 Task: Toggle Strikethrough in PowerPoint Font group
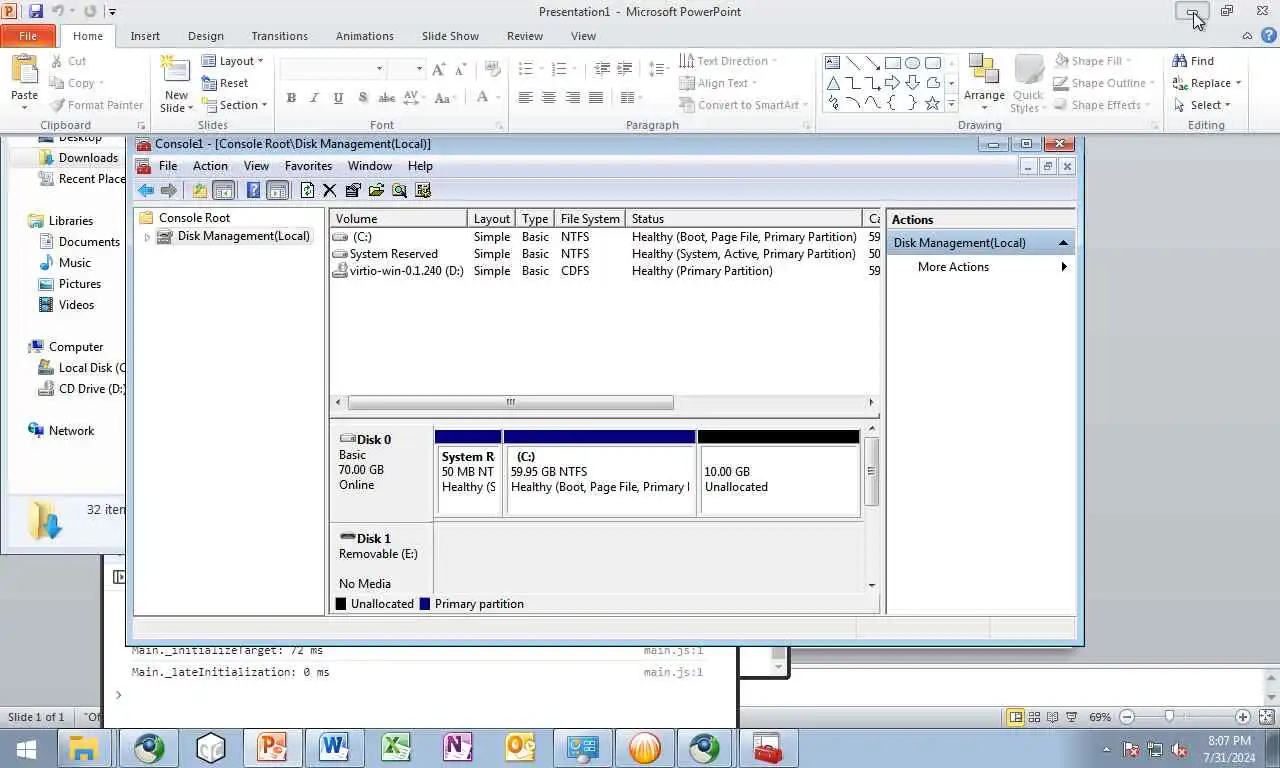coord(386,98)
